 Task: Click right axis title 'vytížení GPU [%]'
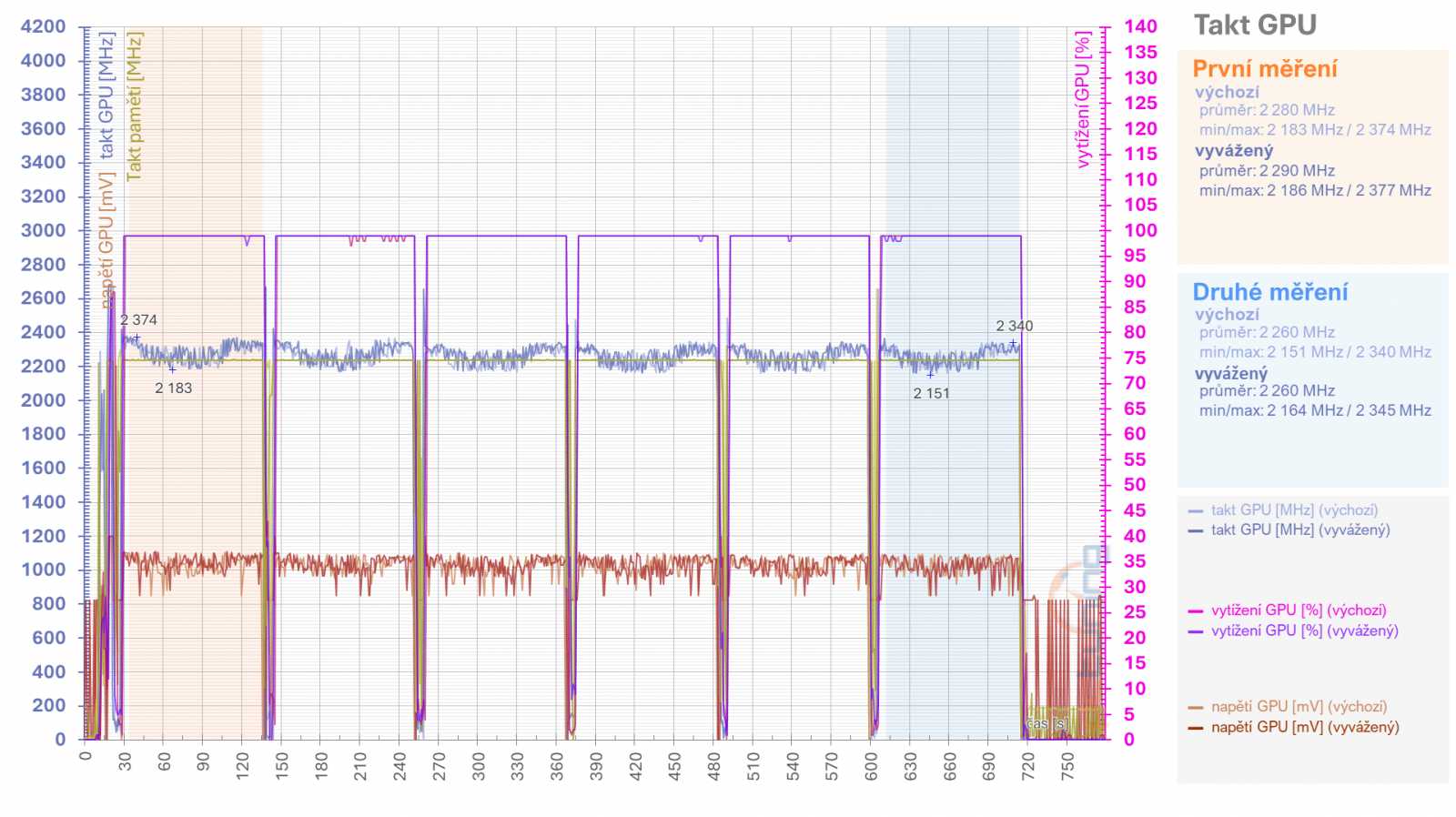click(x=1082, y=100)
